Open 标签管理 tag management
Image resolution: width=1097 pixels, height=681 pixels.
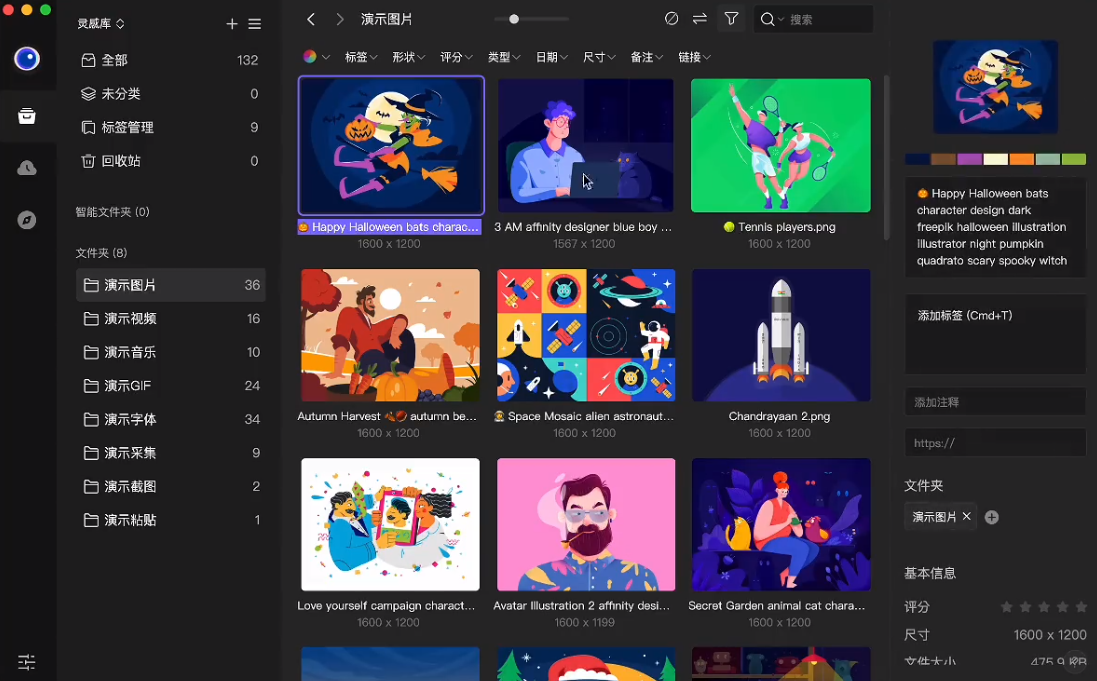coord(170,127)
